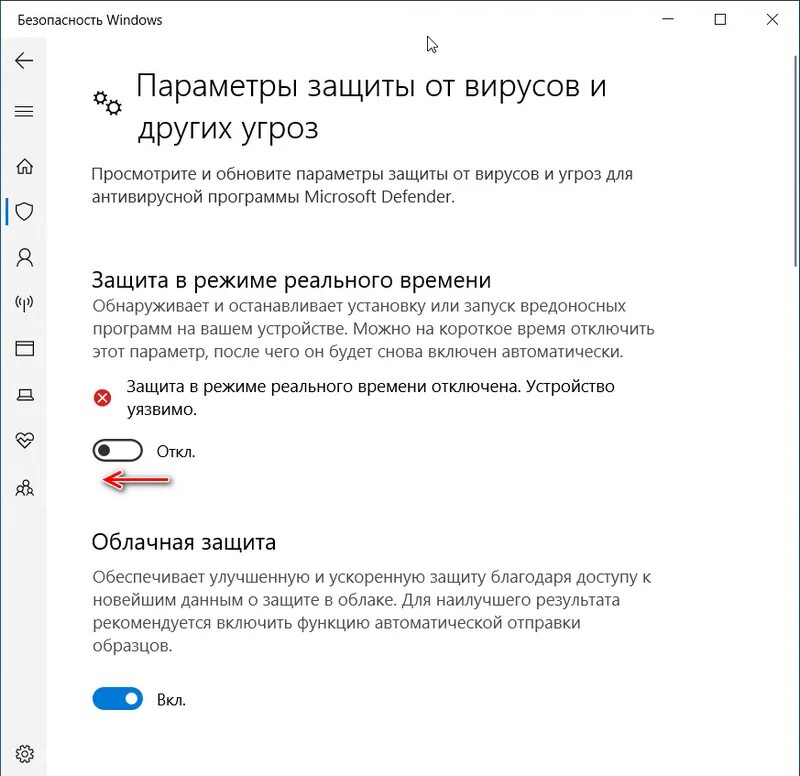
Task: Open Firewall & network protection icon
Action: [x=24, y=303]
